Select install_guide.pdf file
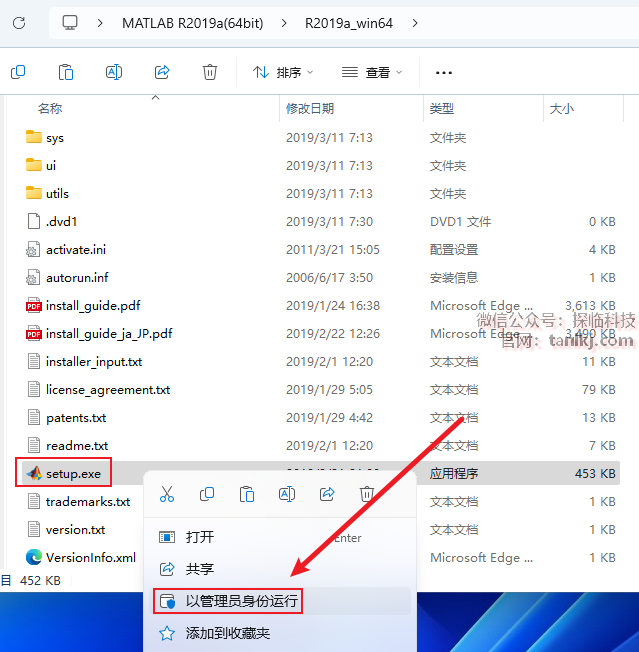Image resolution: width=639 pixels, height=652 pixels. point(83,306)
